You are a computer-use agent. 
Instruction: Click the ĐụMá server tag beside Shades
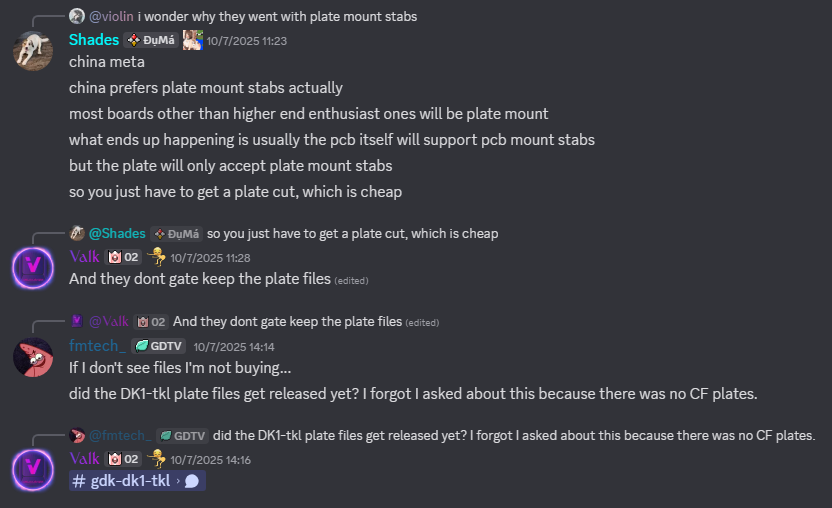[150, 40]
